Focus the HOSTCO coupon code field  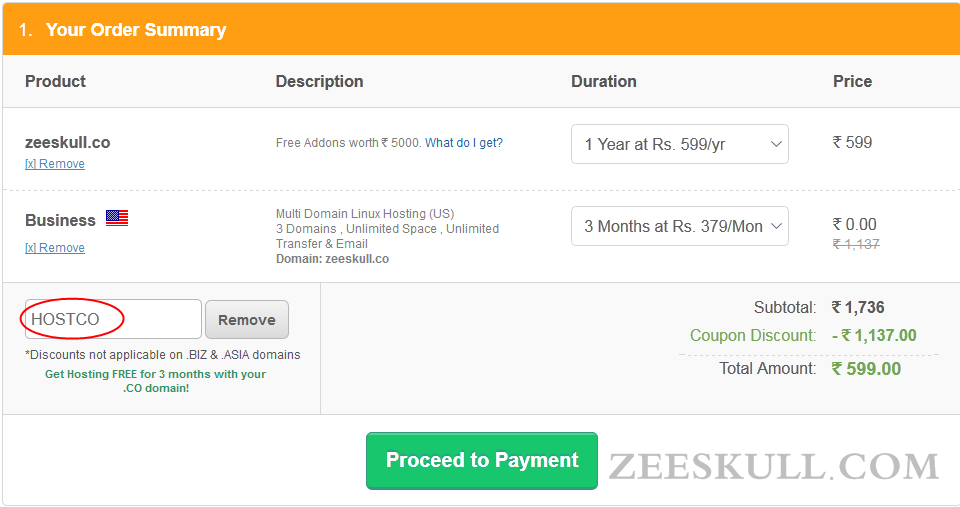tap(113, 319)
